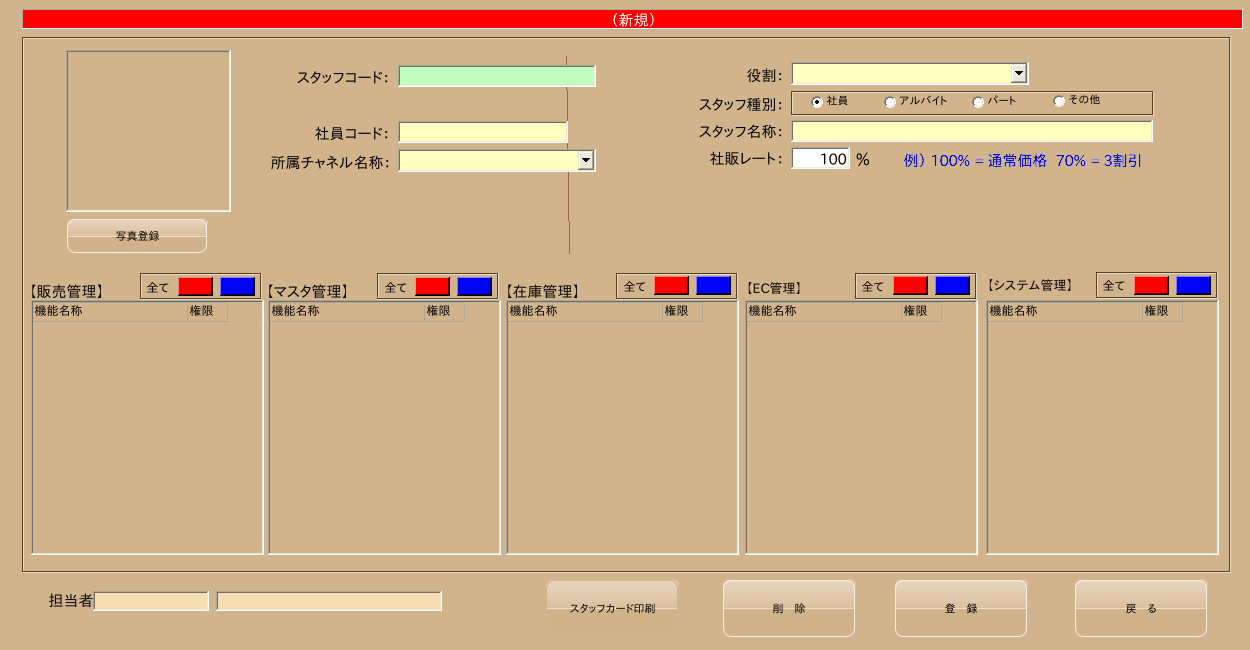Click the 戻る button
Image resolution: width=1250 pixels, height=650 pixels.
coord(1141,608)
